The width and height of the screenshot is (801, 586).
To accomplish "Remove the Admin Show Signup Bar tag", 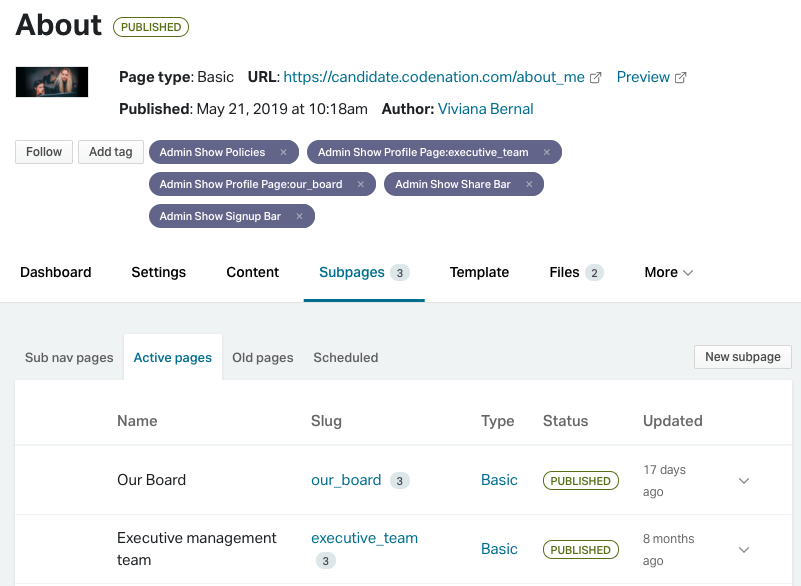I will [299, 217].
